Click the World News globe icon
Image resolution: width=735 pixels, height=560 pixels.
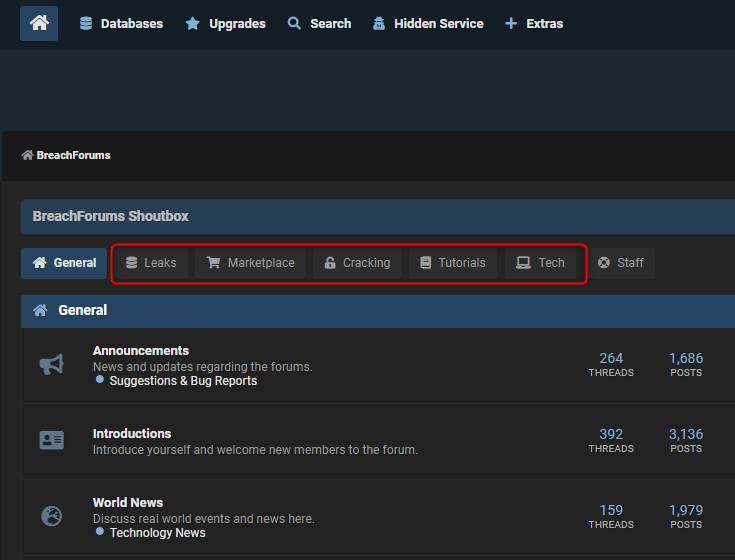click(x=52, y=516)
